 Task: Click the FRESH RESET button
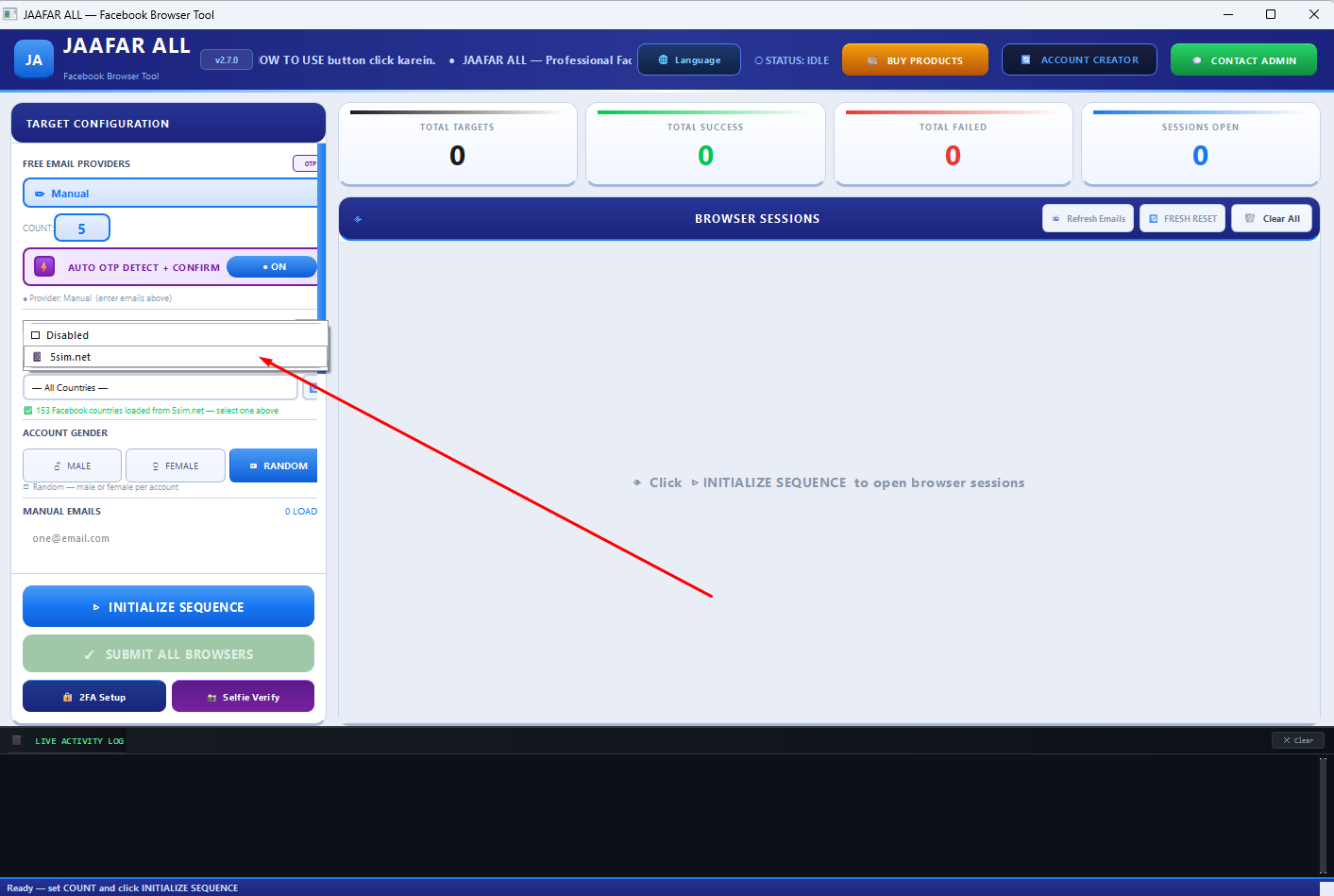(x=1182, y=218)
